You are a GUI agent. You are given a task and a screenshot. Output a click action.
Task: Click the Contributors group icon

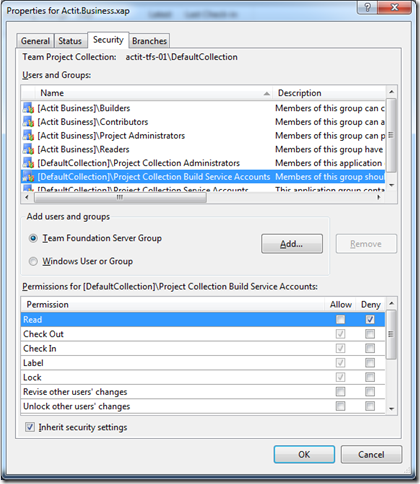point(29,122)
